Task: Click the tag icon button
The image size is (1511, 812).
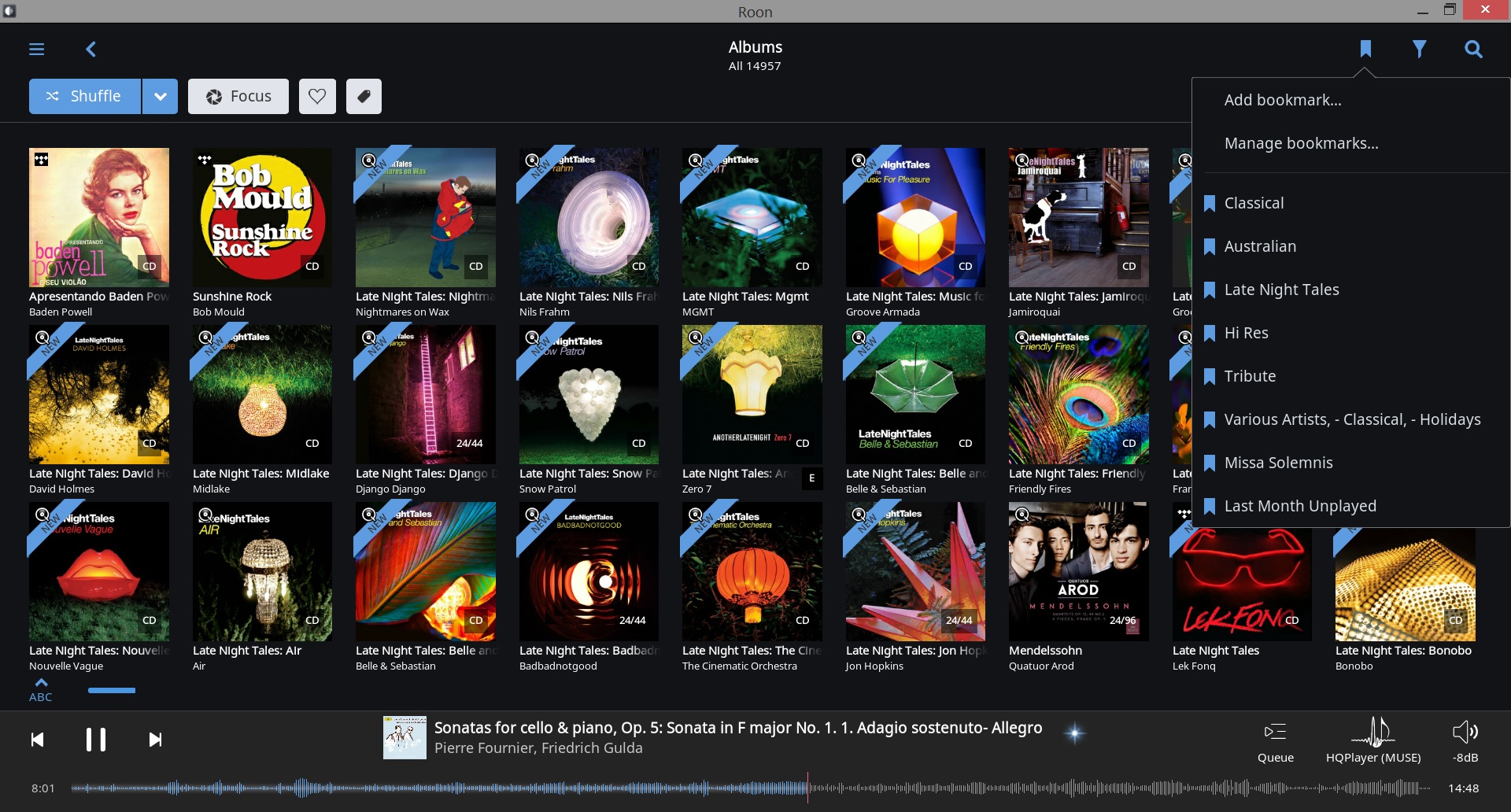Action: point(364,96)
